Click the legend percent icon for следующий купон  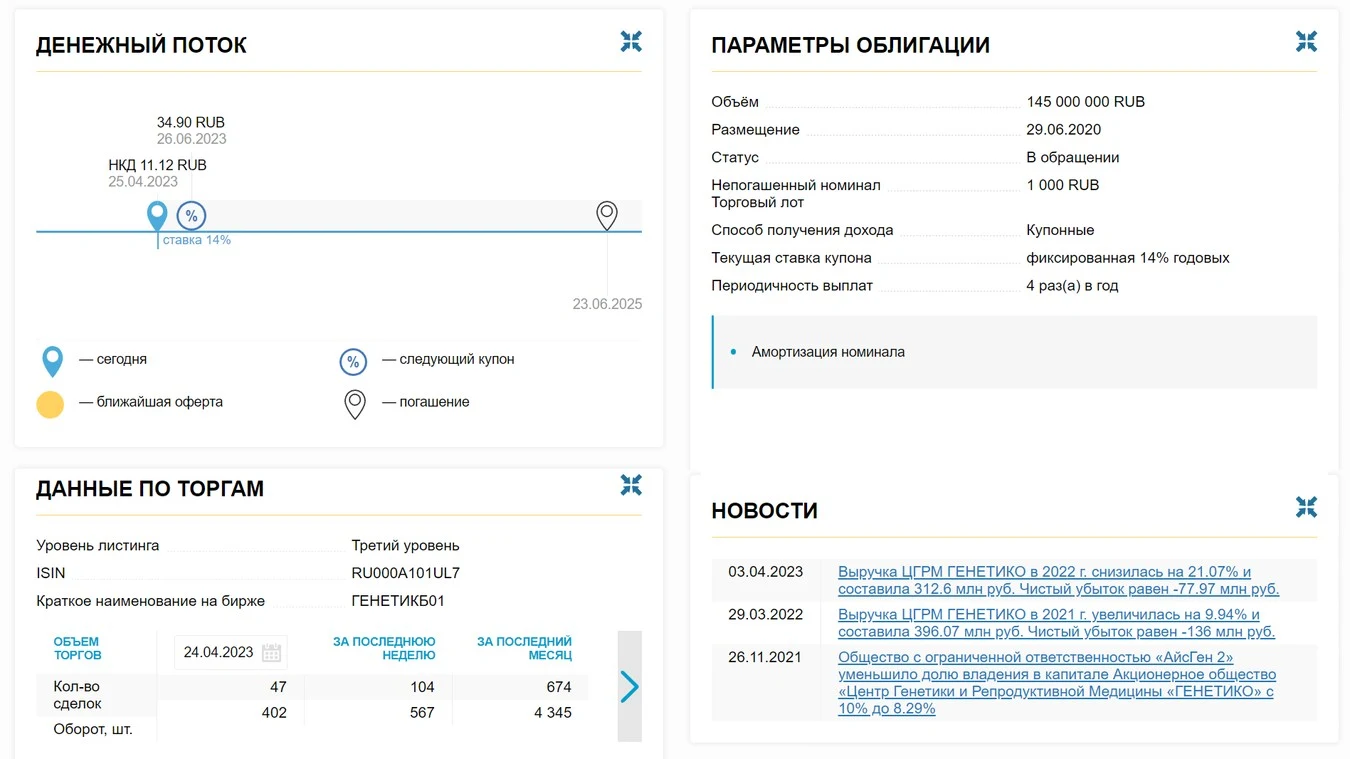354,361
